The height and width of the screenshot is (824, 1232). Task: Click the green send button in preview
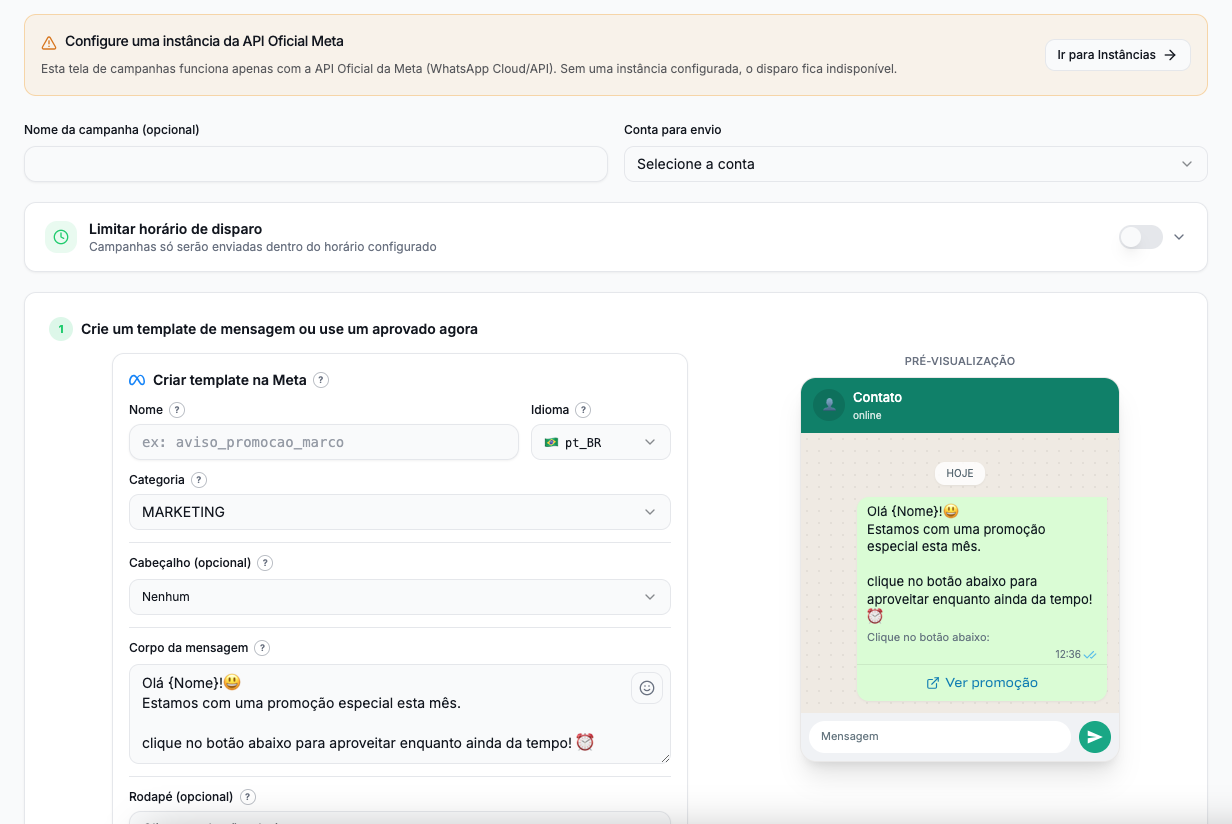[1095, 737]
